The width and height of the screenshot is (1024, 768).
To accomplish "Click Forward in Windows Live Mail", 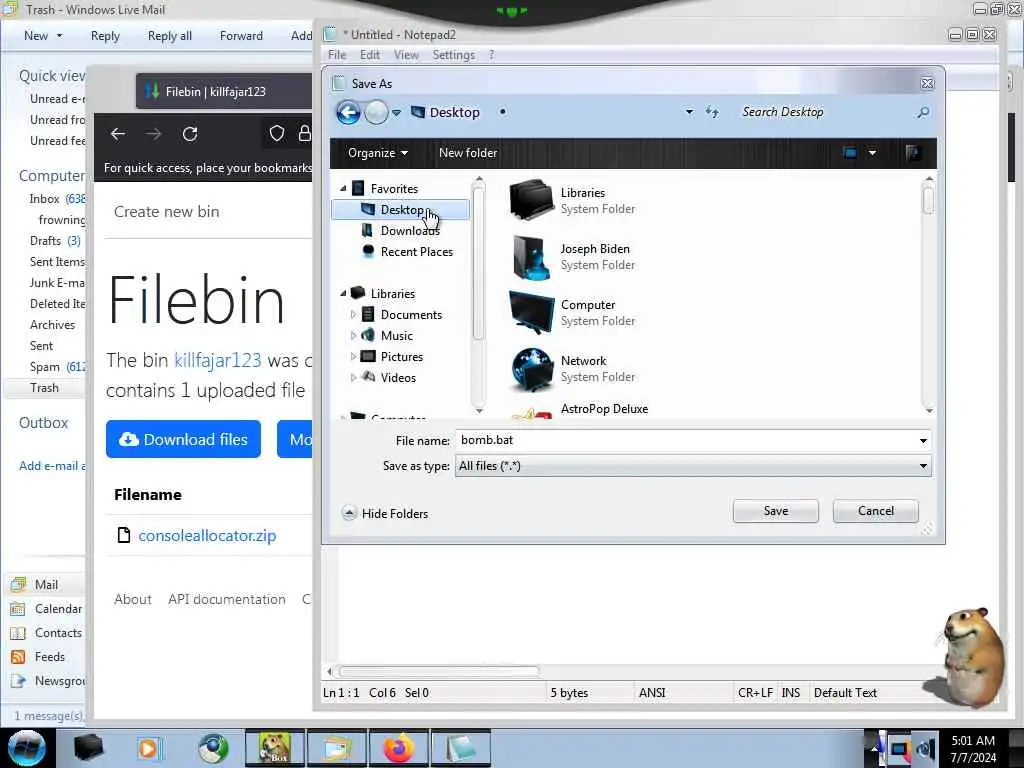I will click(x=241, y=36).
